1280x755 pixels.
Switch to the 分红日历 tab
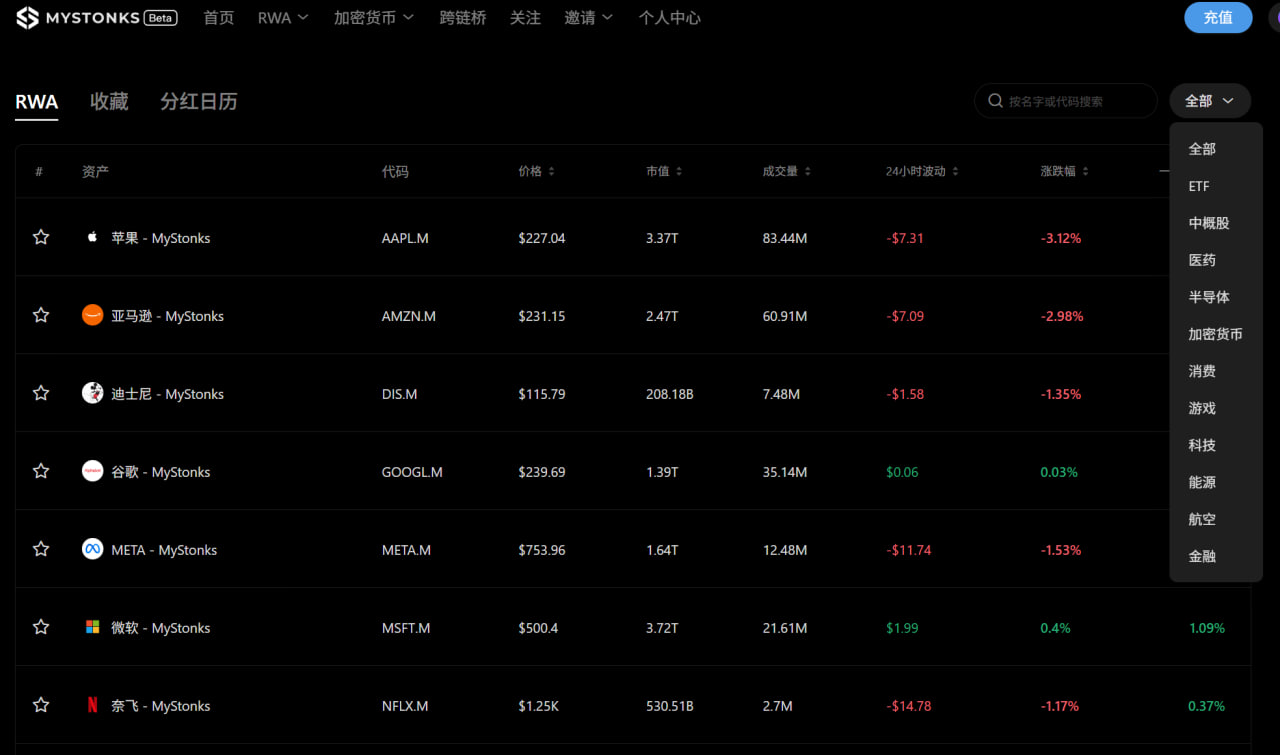[x=199, y=102]
